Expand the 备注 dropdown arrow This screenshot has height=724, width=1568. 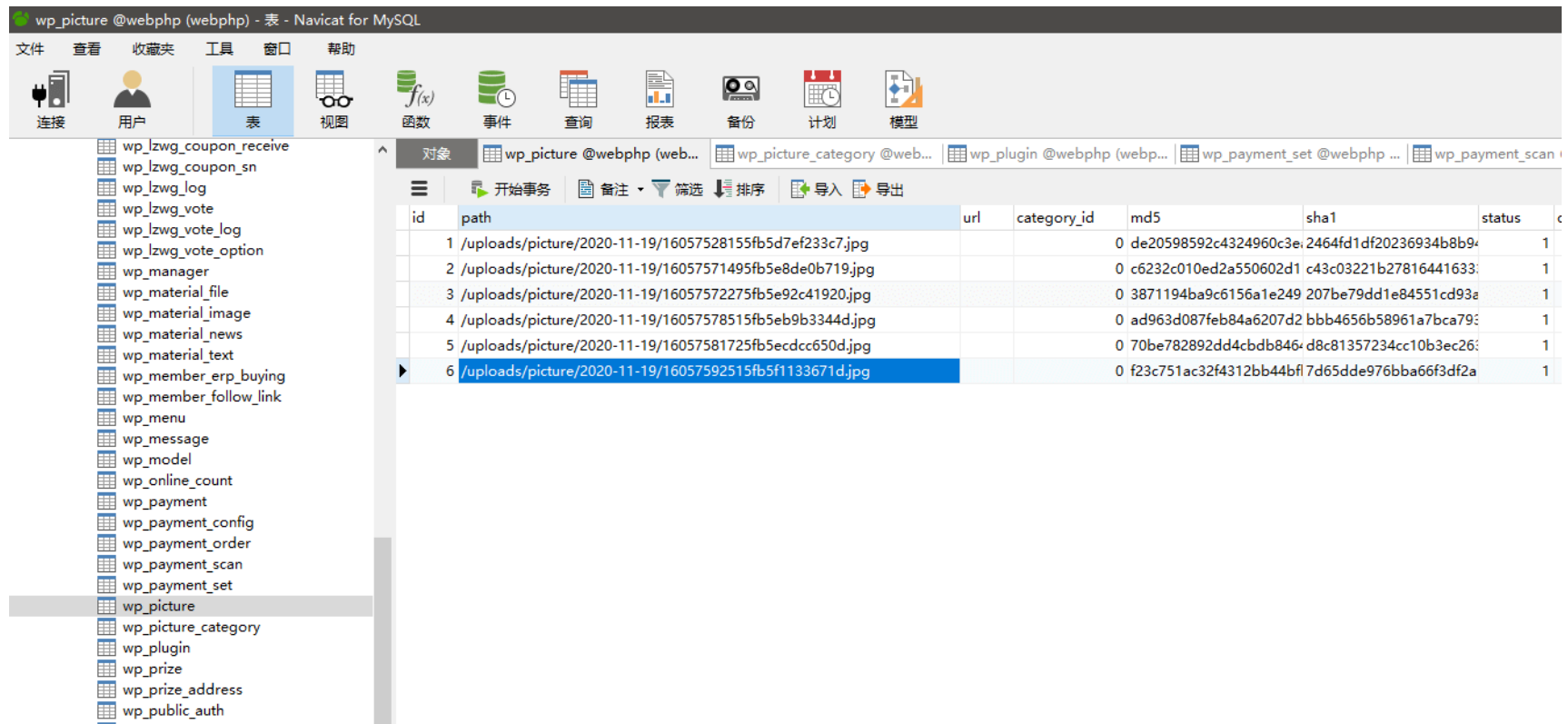640,190
